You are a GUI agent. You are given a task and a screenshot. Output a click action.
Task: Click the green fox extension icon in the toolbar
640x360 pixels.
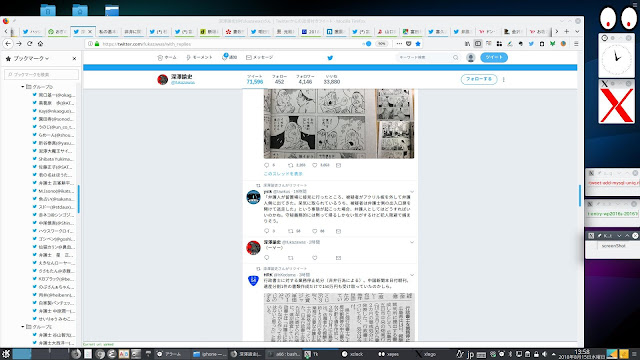552,44
